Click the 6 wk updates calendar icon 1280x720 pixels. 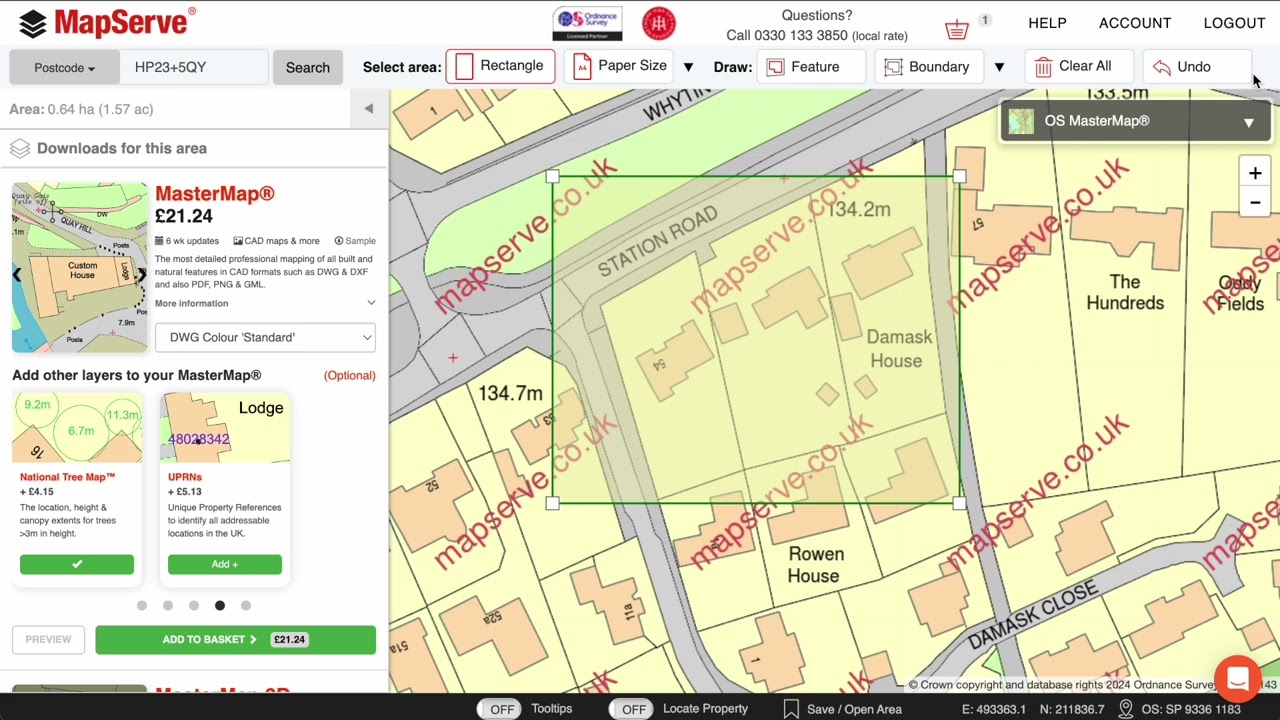click(x=159, y=241)
